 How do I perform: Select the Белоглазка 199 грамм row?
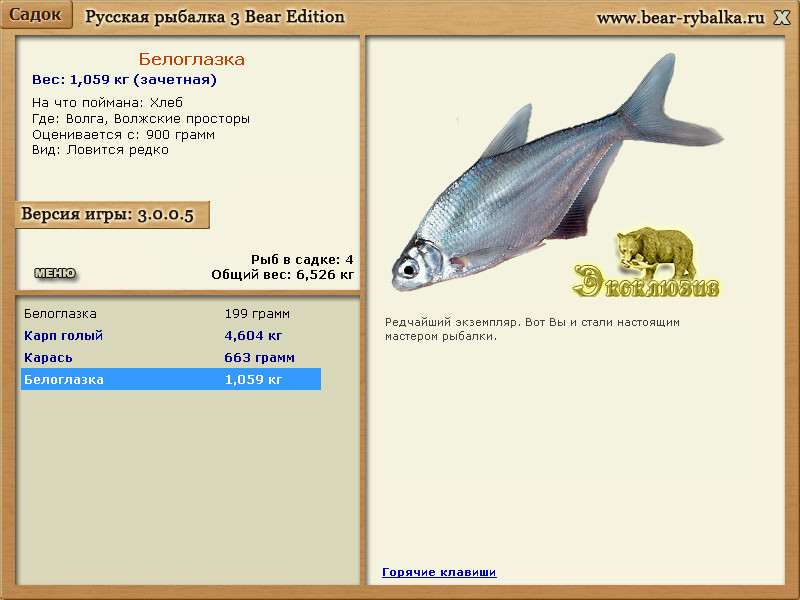[171, 313]
